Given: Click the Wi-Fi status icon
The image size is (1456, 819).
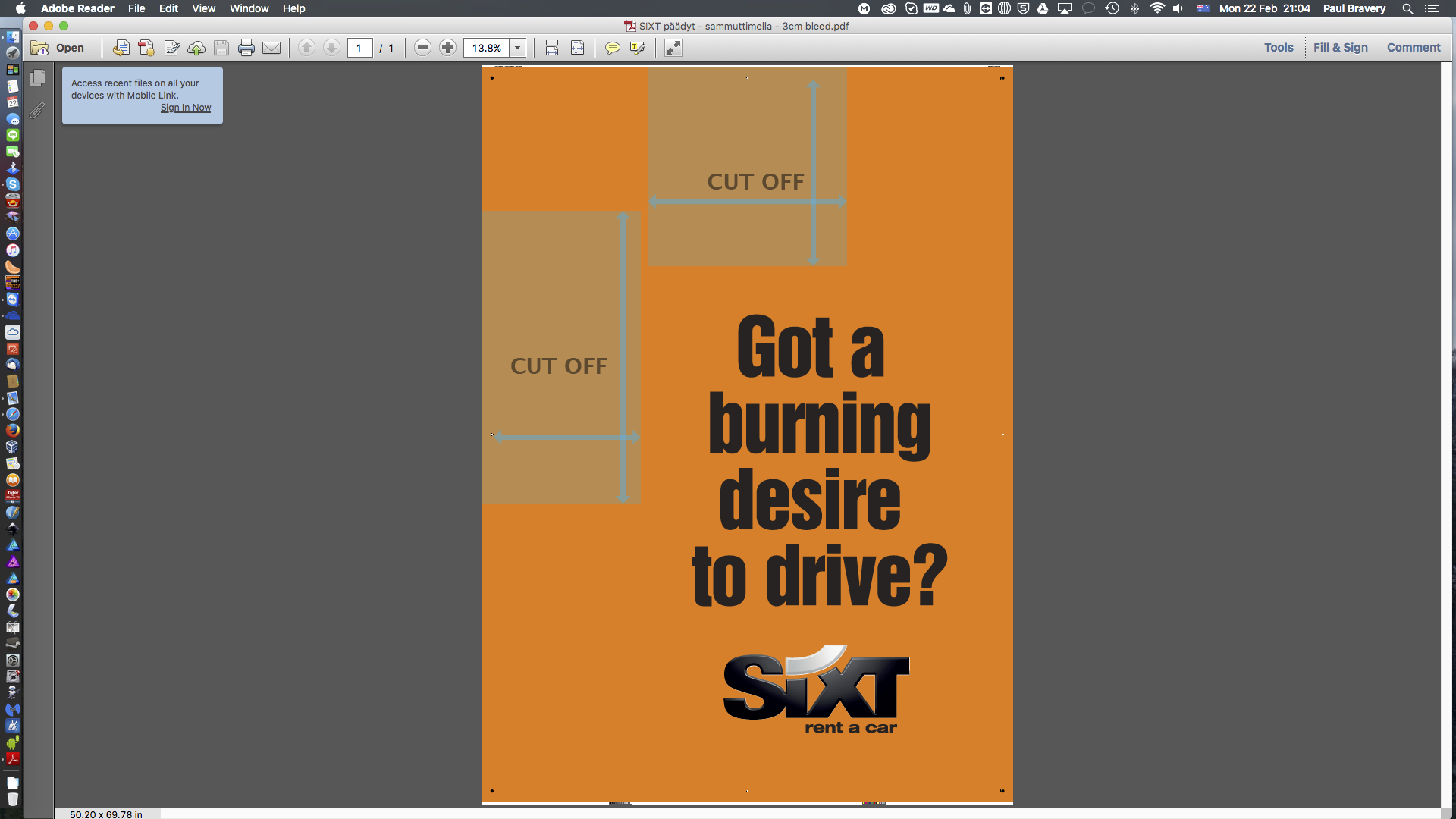Looking at the screenshot, I should click(x=1156, y=8).
